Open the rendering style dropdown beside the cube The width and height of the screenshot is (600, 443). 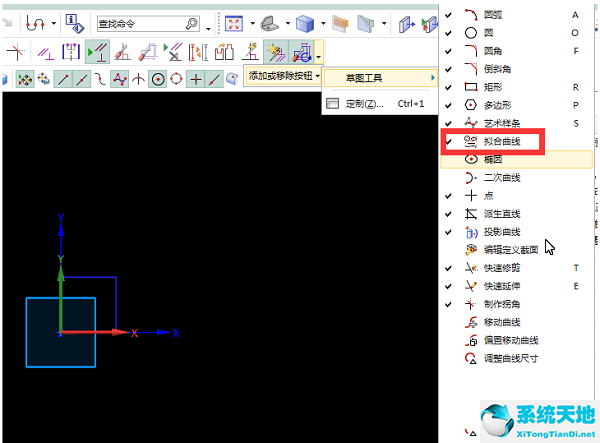tap(323, 24)
